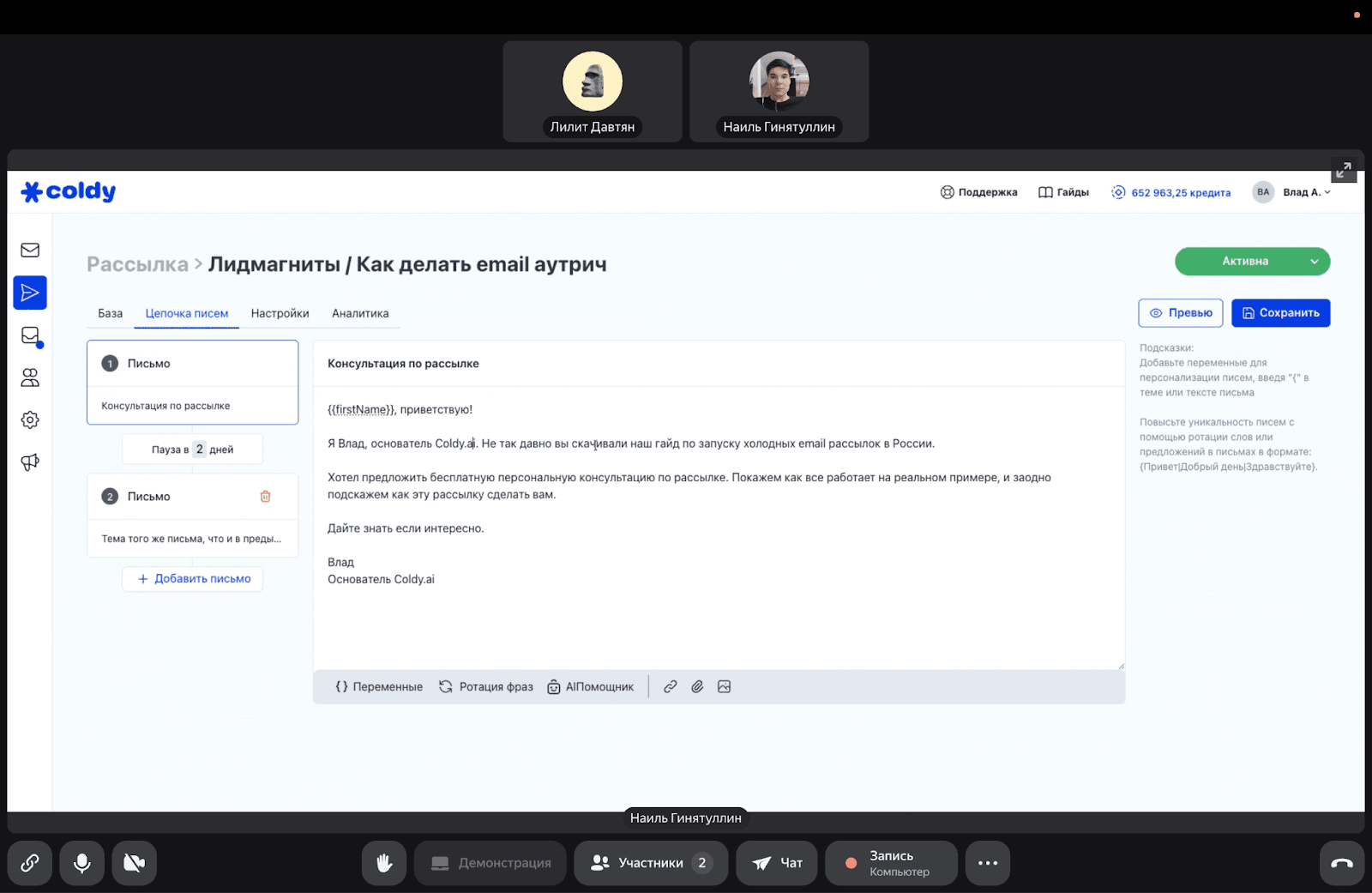The image size is (1372, 893).
Task: Delete second letter with trash icon
Action: (265, 497)
